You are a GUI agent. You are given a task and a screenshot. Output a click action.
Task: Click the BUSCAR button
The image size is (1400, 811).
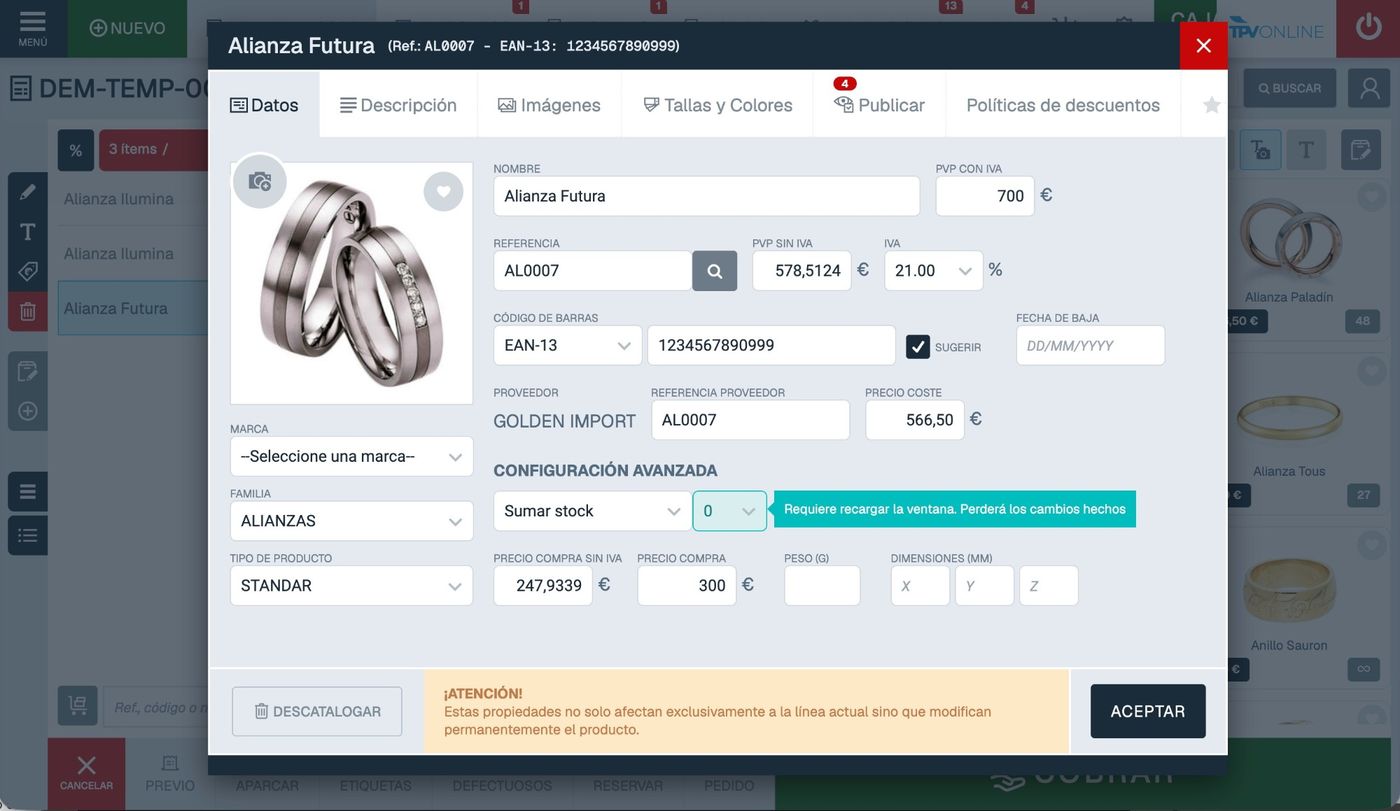click(1290, 88)
